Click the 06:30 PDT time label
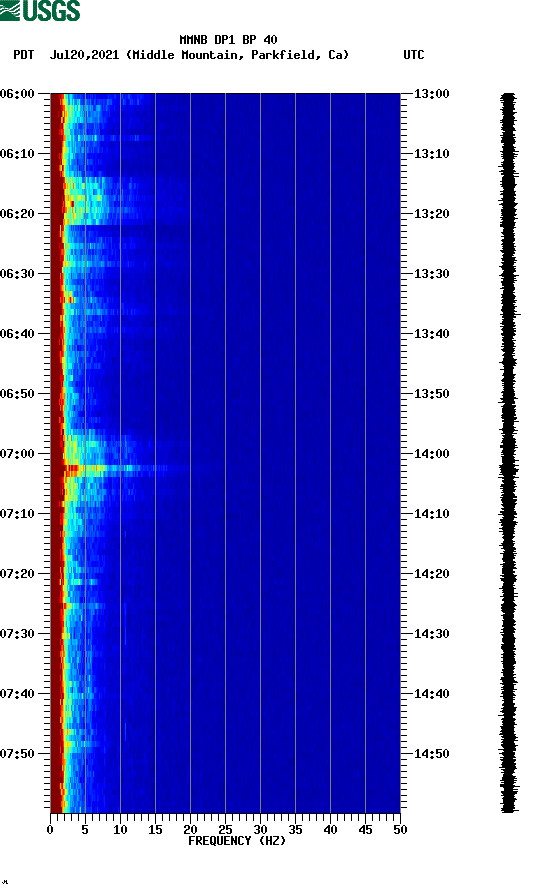Image resolution: width=552 pixels, height=893 pixels. (x=17, y=273)
